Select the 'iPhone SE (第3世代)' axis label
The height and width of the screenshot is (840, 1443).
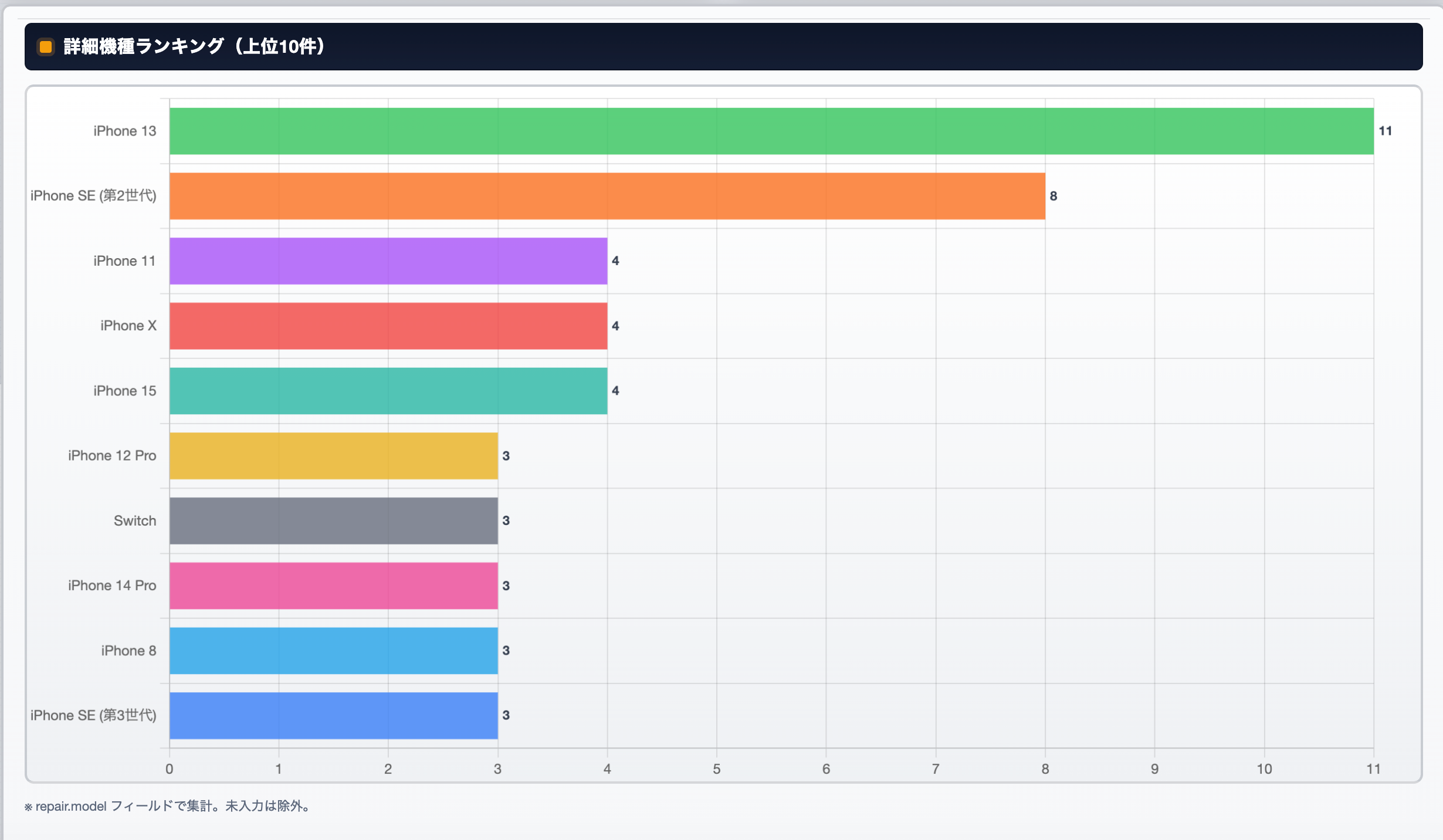pyautogui.click(x=93, y=716)
